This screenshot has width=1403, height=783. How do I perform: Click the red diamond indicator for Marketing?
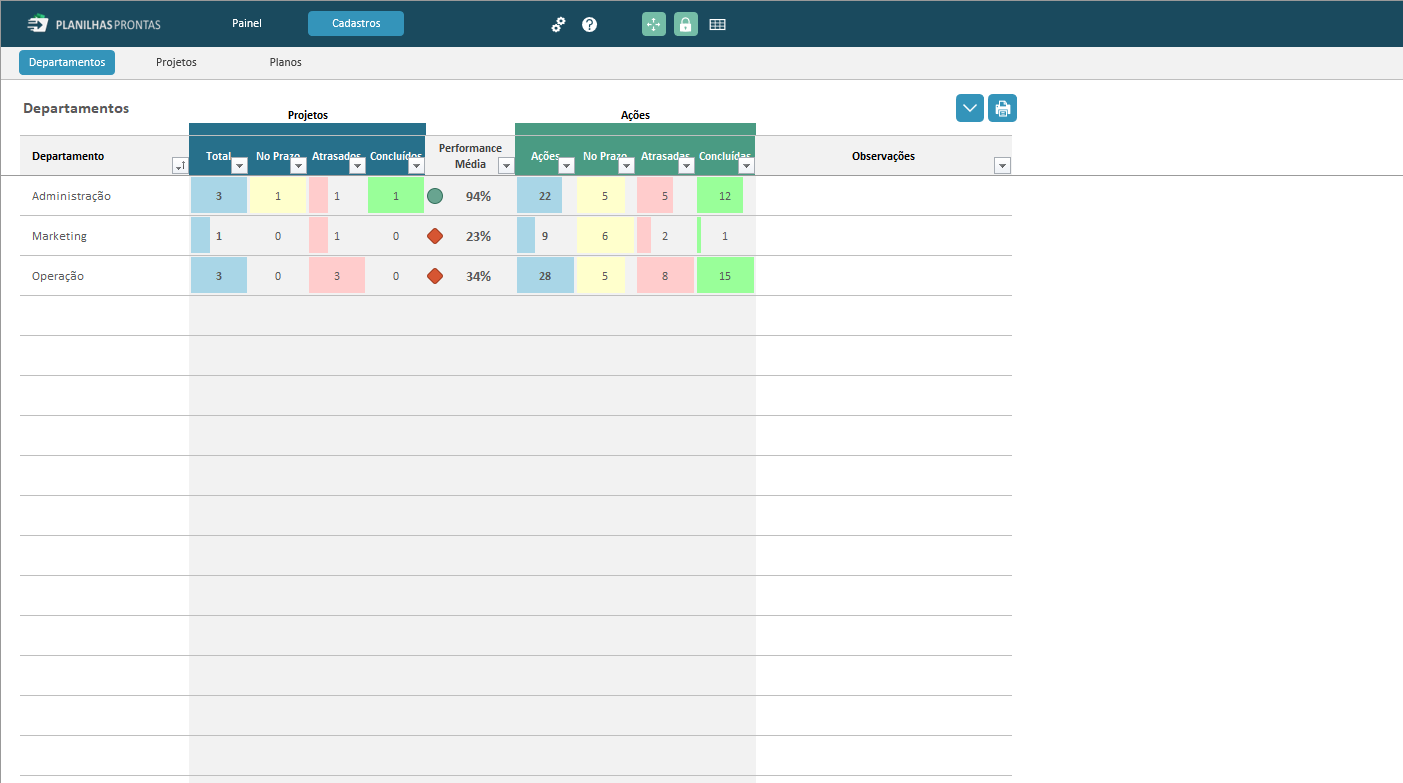435,236
